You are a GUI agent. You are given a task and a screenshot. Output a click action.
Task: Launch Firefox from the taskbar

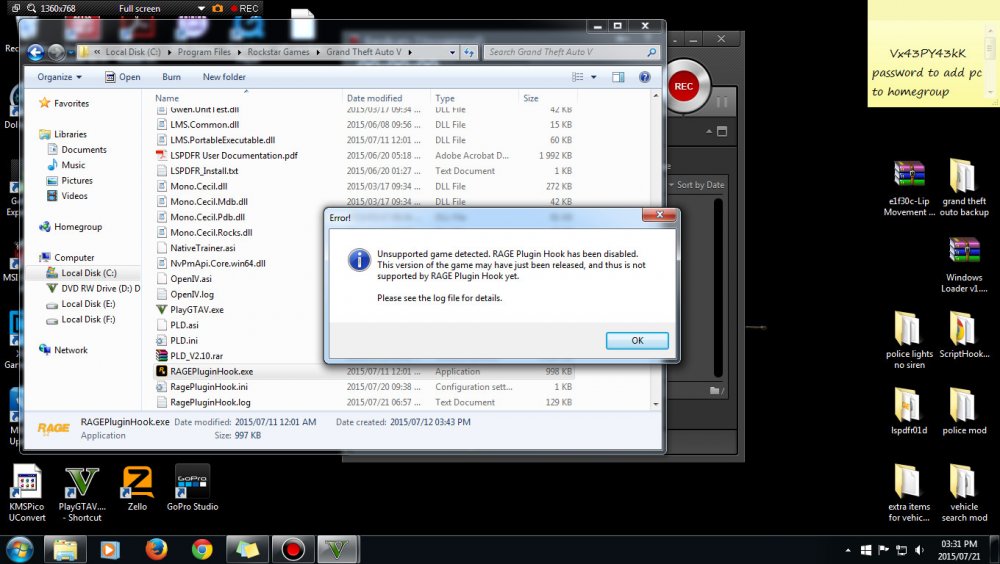(x=156, y=549)
